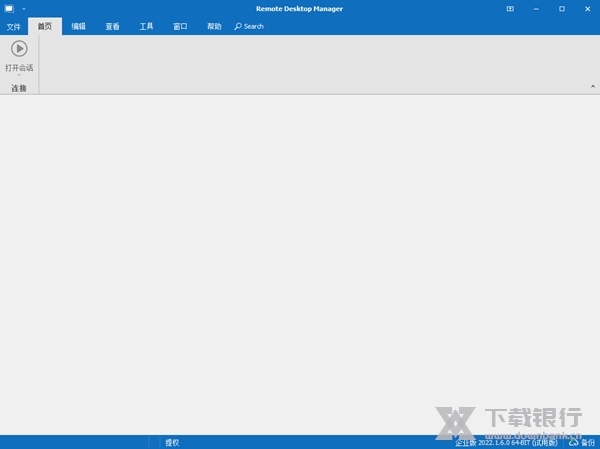Click 授权 in the status bar
600x449 pixels.
click(x=172, y=442)
